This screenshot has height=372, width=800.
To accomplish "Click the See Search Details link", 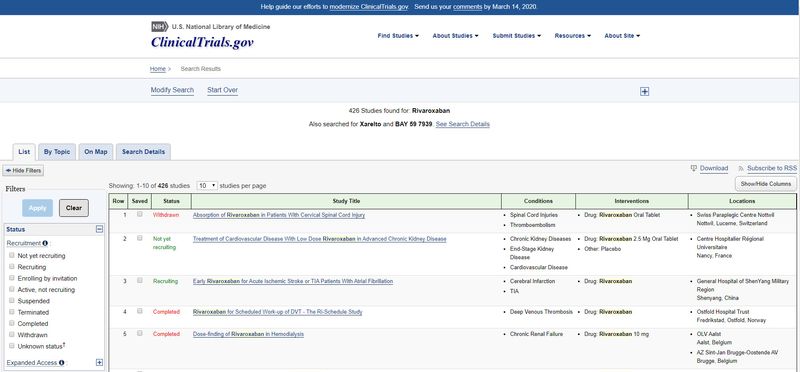I will coord(463,125).
